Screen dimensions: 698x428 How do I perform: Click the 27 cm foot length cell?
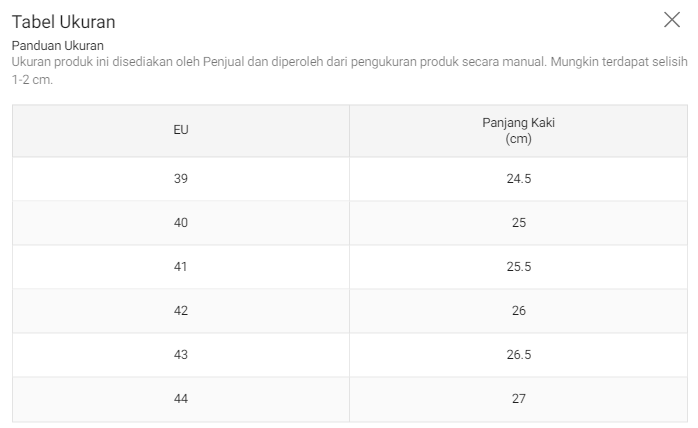(519, 399)
